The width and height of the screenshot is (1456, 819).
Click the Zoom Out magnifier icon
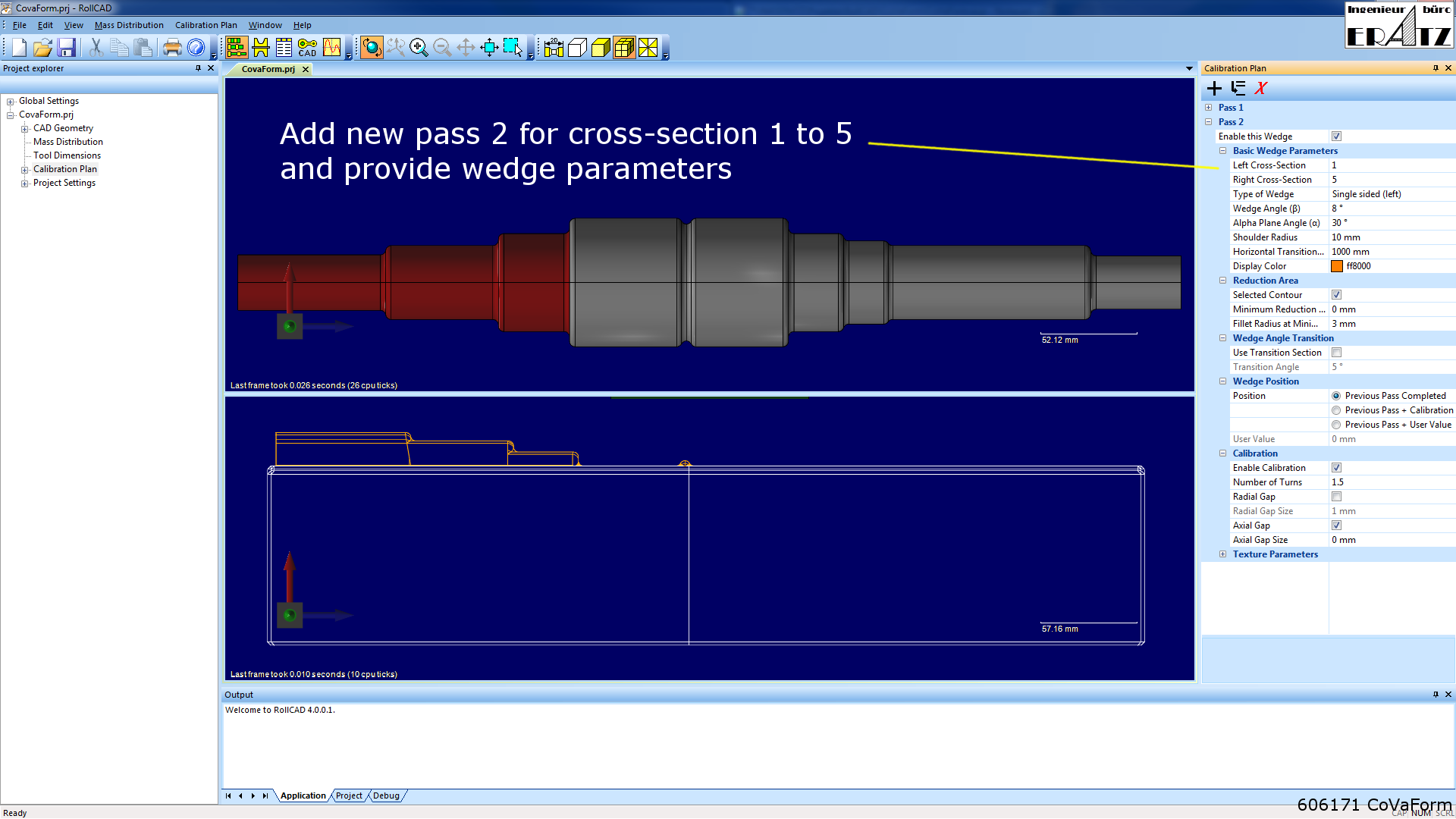click(x=442, y=48)
